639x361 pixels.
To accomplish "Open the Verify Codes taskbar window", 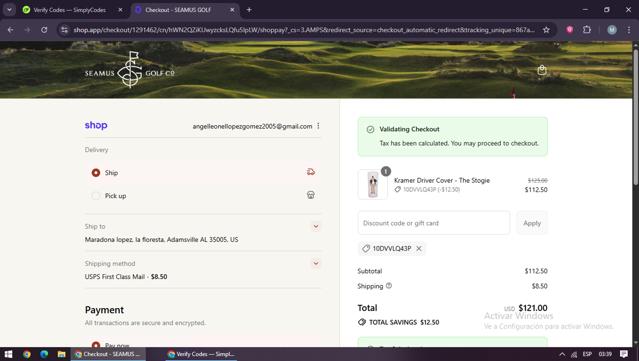I will tap(202, 354).
